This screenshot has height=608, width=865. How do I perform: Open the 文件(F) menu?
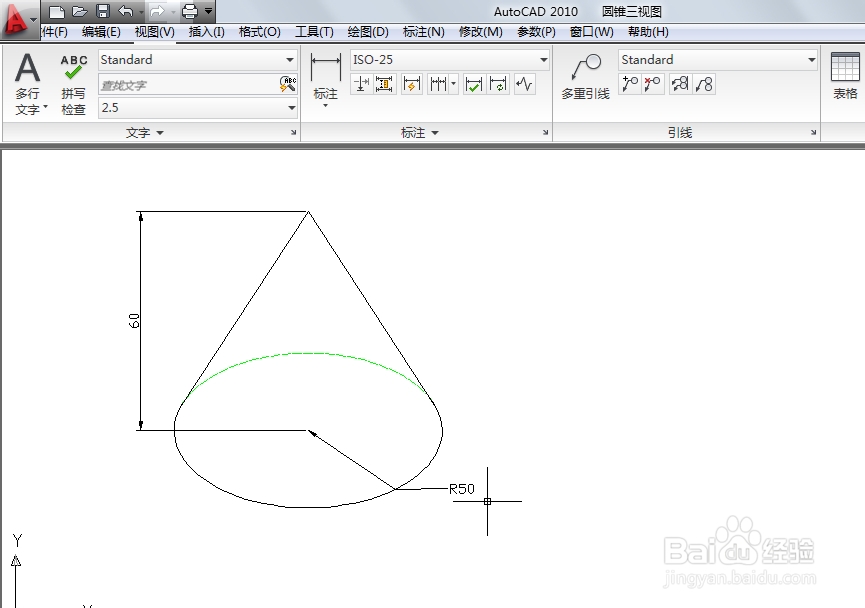55,32
